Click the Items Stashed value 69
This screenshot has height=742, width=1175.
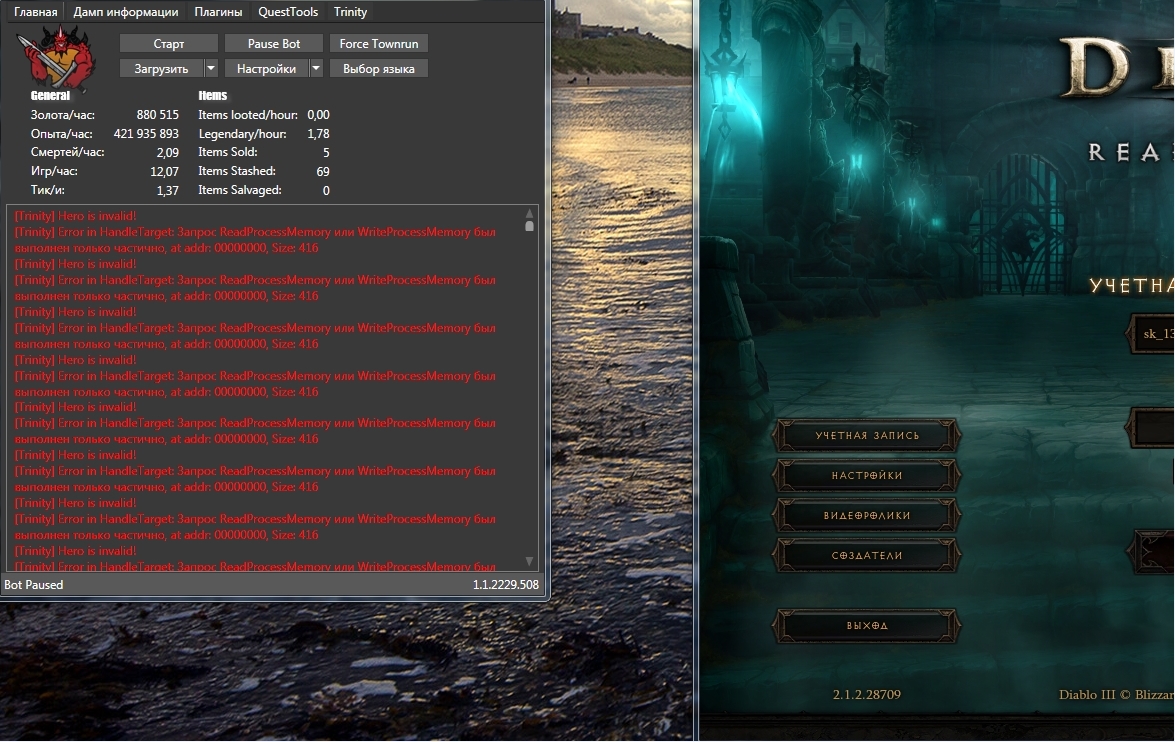tap(323, 171)
